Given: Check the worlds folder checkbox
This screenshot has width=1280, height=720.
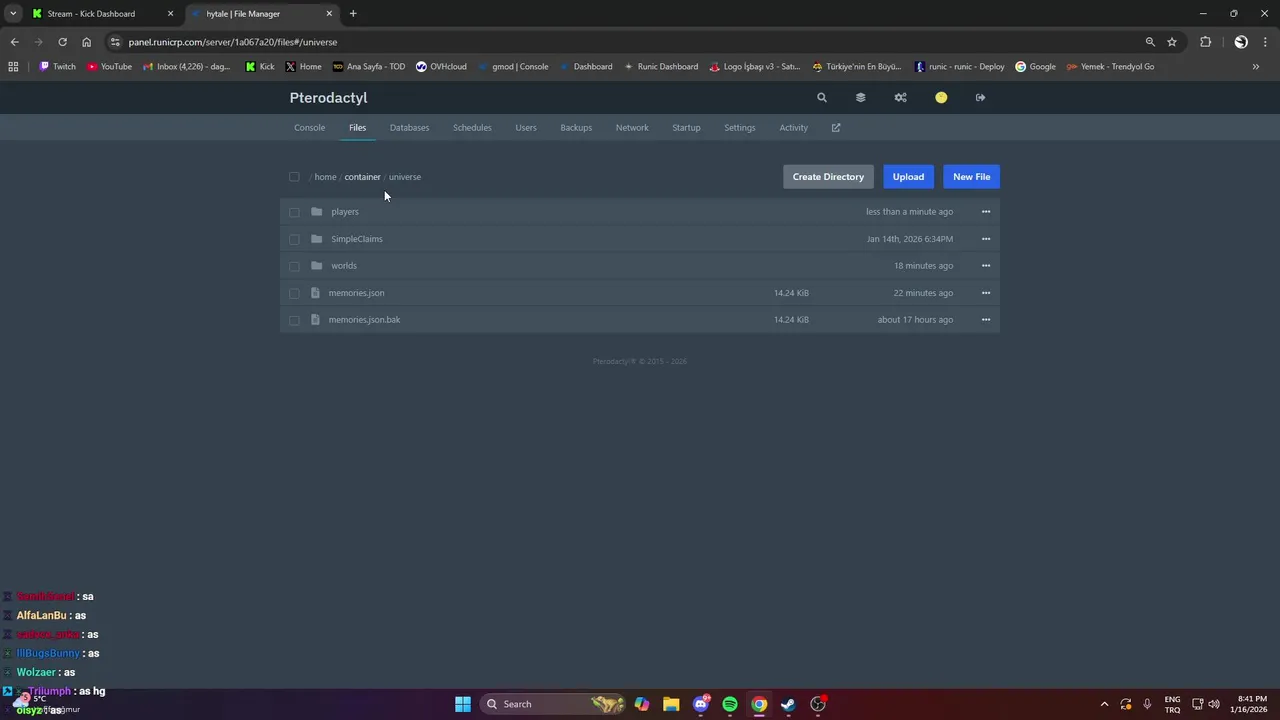Looking at the screenshot, I should coord(294,266).
